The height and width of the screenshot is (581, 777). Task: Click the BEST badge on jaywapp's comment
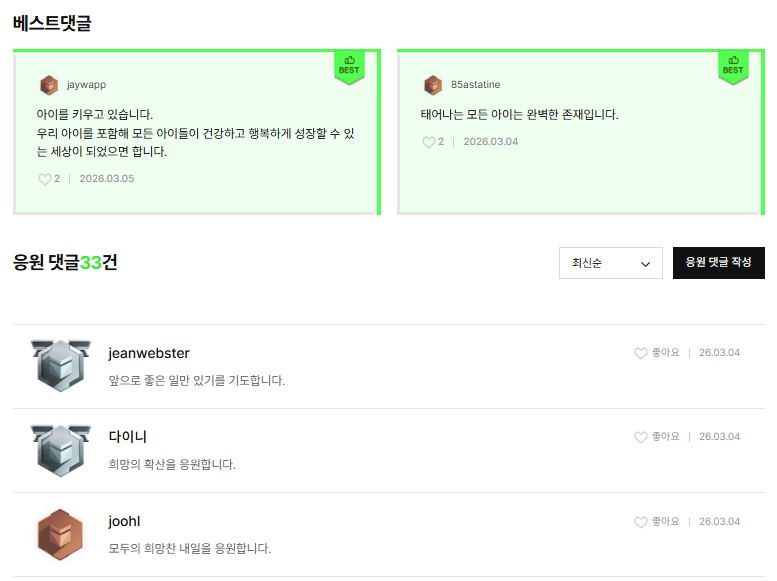coord(349,67)
